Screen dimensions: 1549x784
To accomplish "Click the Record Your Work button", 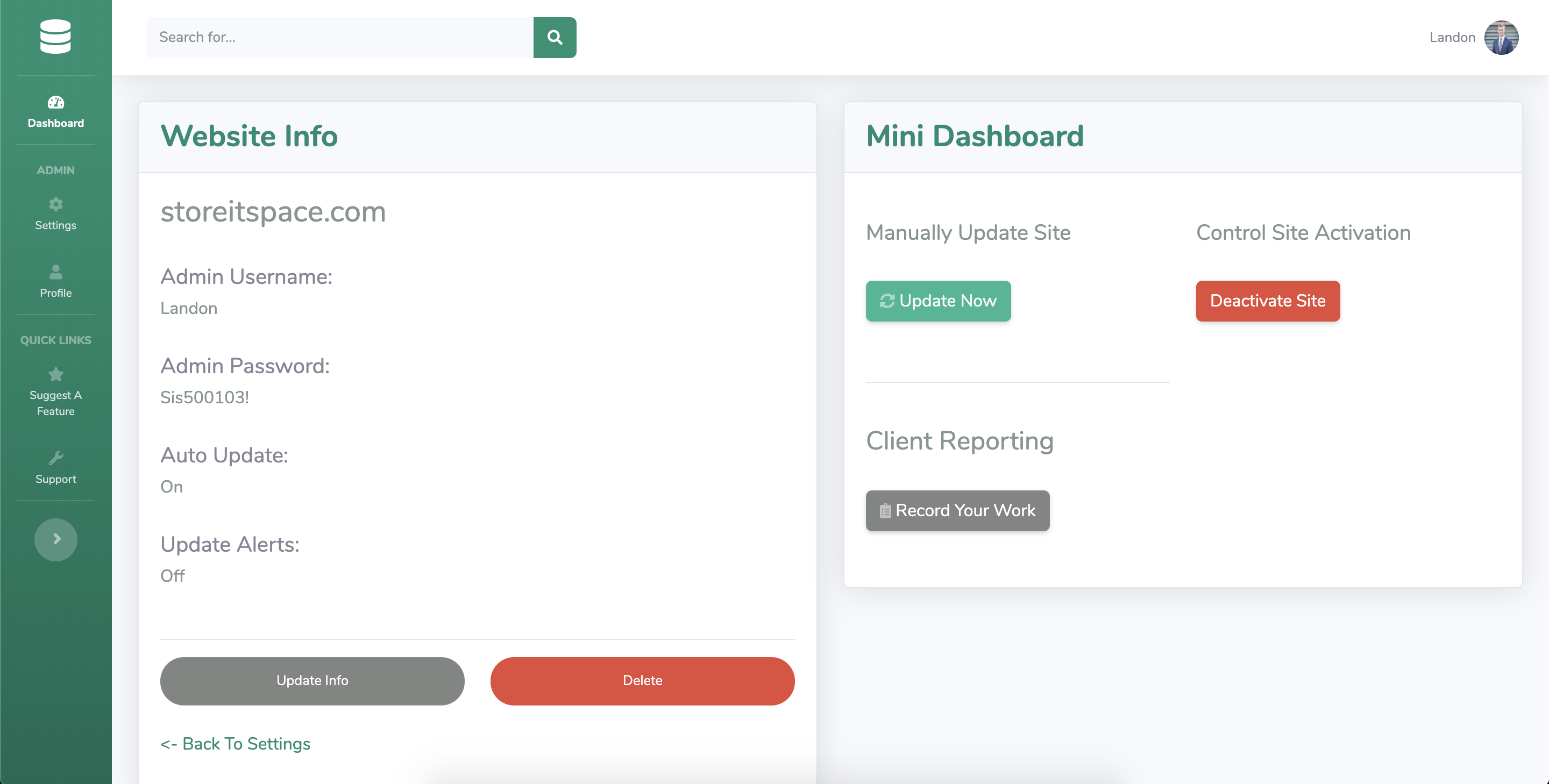I will [957, 510].
